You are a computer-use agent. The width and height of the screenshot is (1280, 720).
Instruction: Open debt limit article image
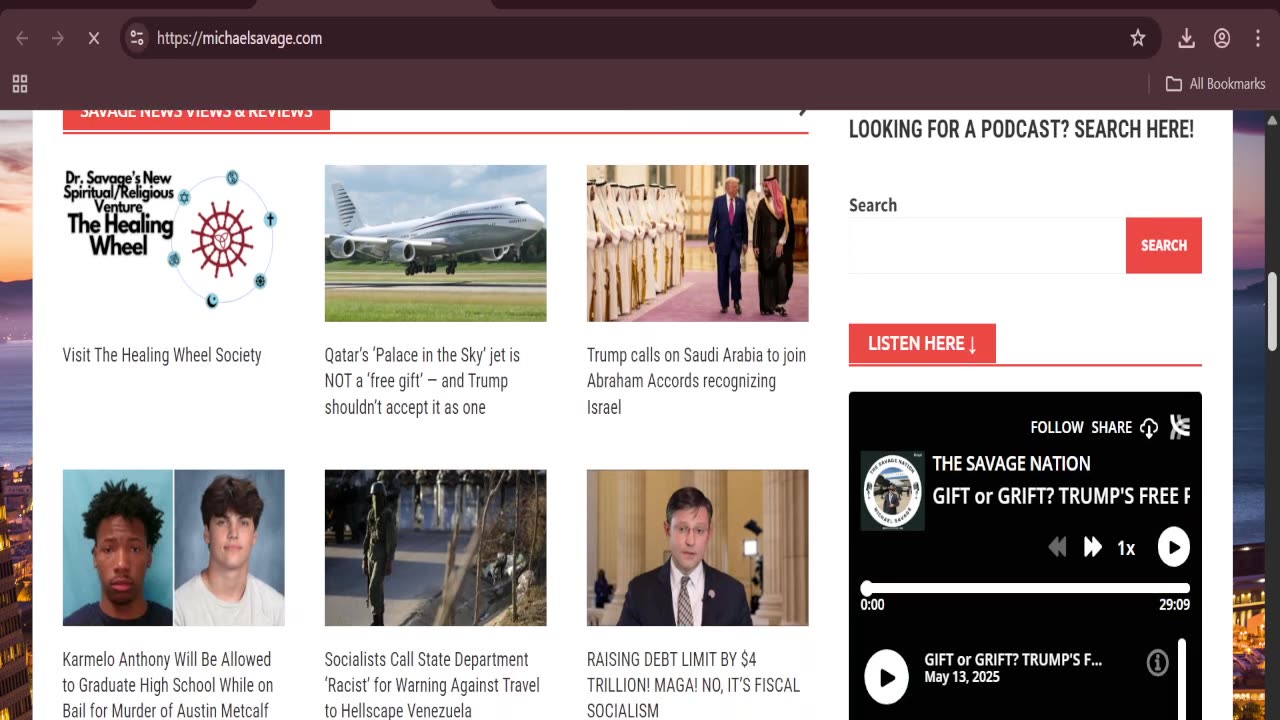[698, 548]
